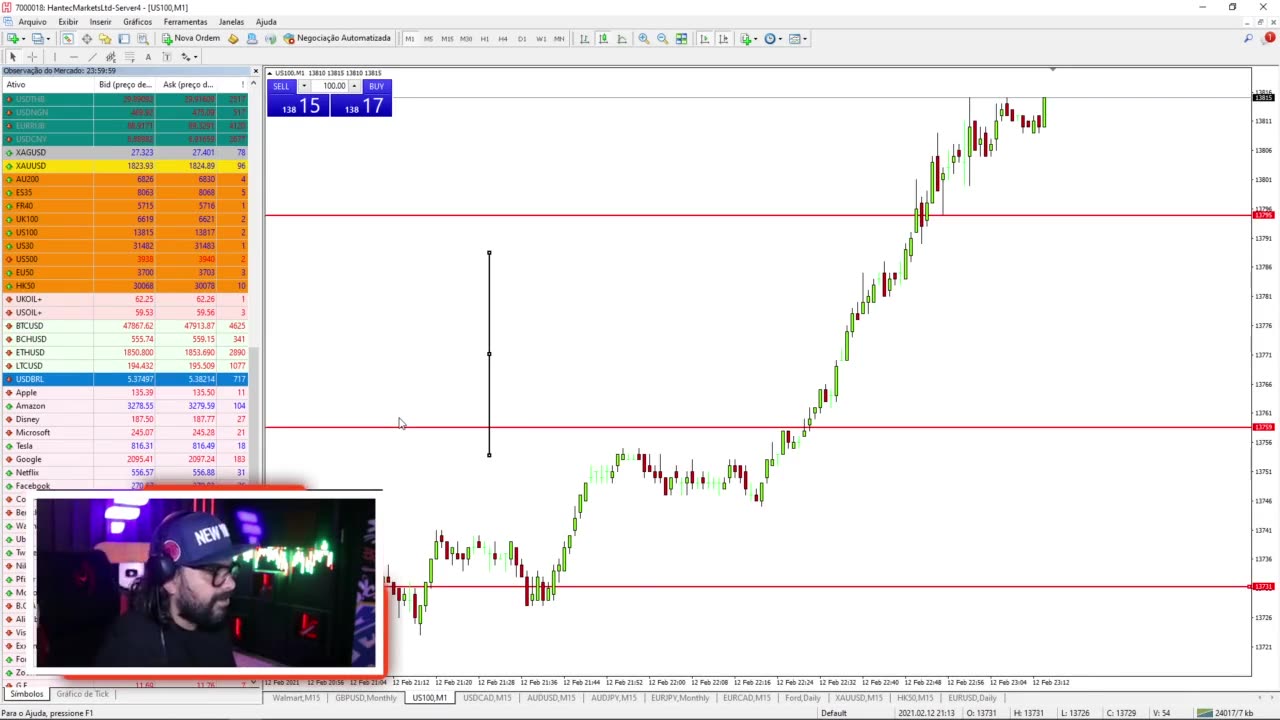Select the XAUUSD row in Market Watch
This screenshot has height=720, width=1280.
(125, 166)
